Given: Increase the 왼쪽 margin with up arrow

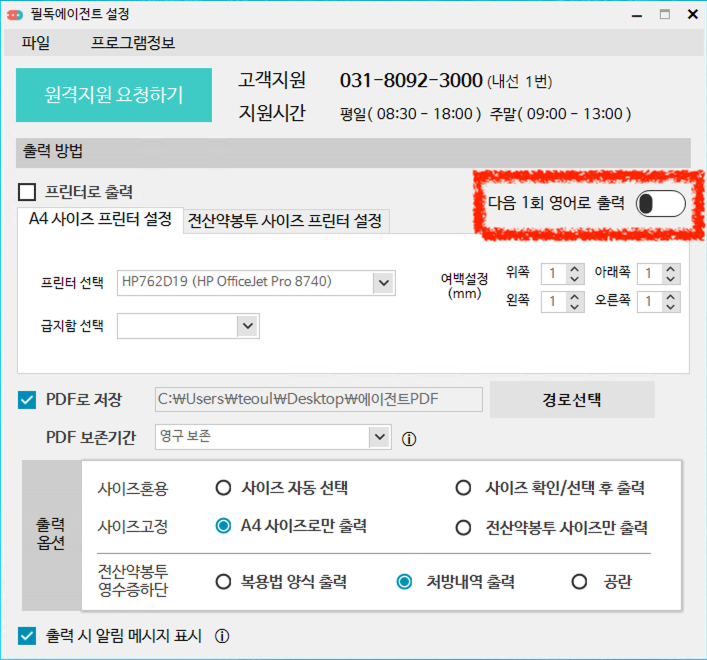Looking at the screenshot, I should tap(575, 296).
